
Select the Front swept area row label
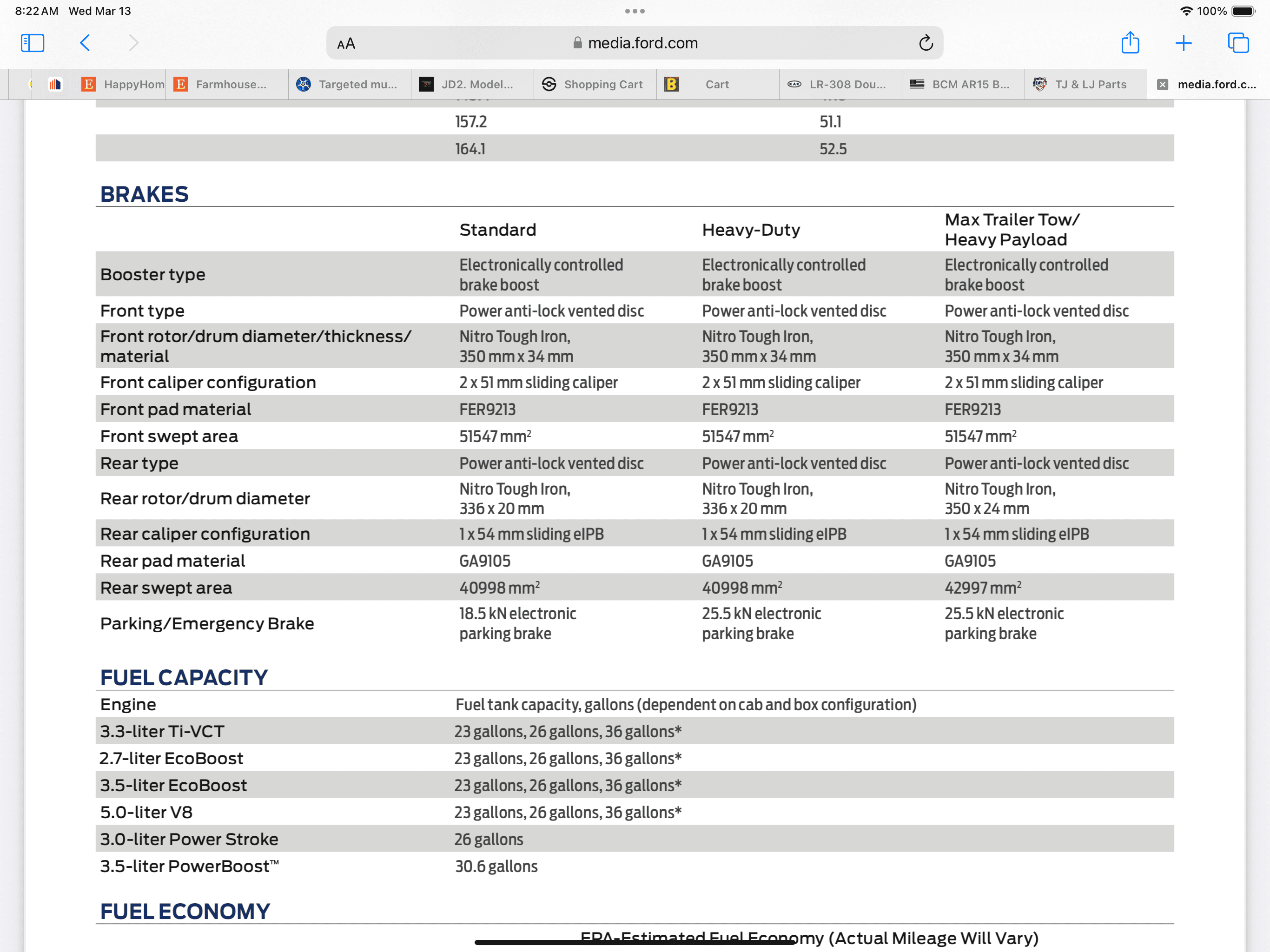coord(169,436)
